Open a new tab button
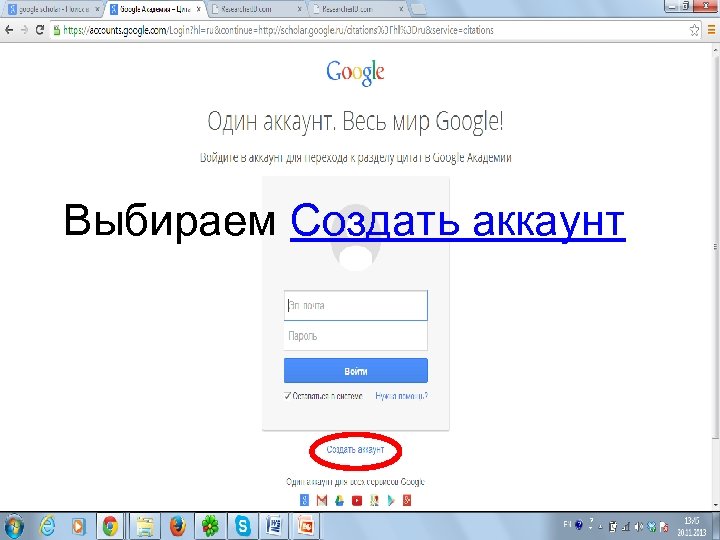Screen dimensions: 720x540 coord(417,9)
